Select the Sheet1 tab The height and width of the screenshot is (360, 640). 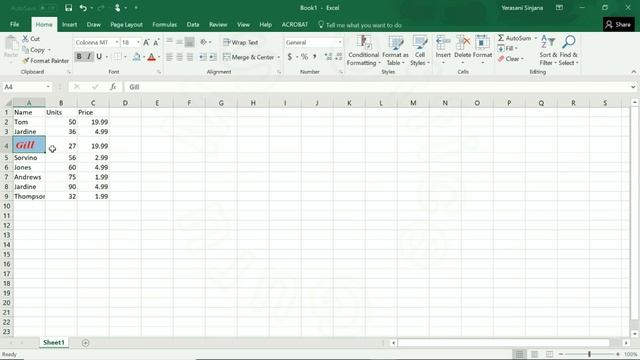(x=54, y=342)
